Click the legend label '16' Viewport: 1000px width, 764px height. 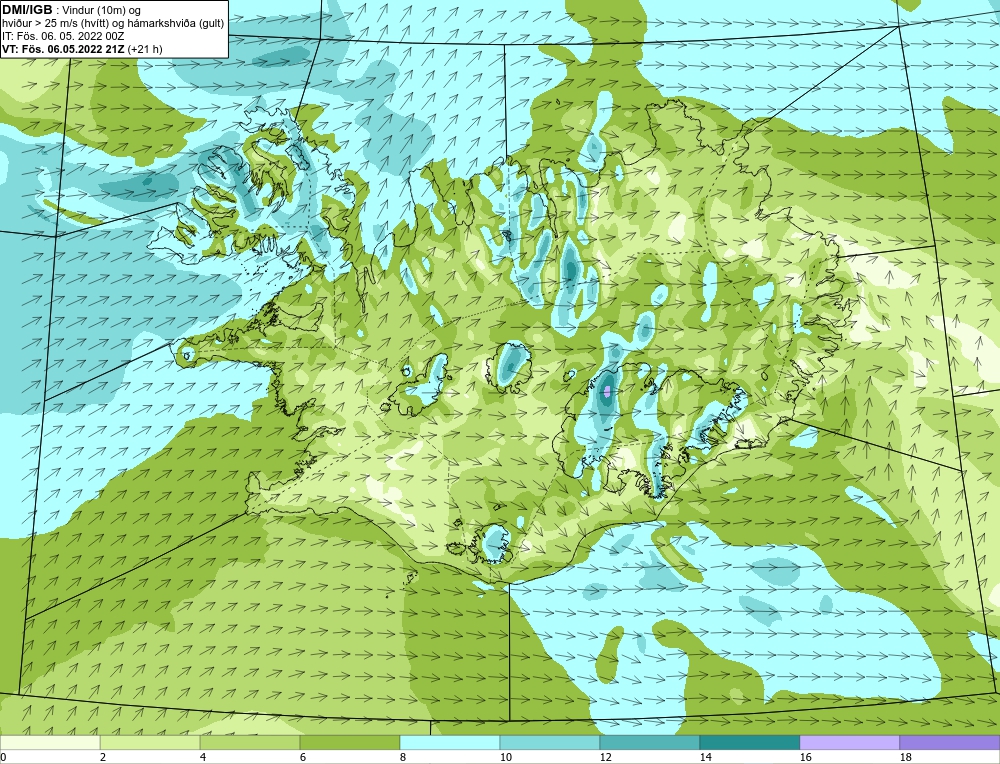805,757
